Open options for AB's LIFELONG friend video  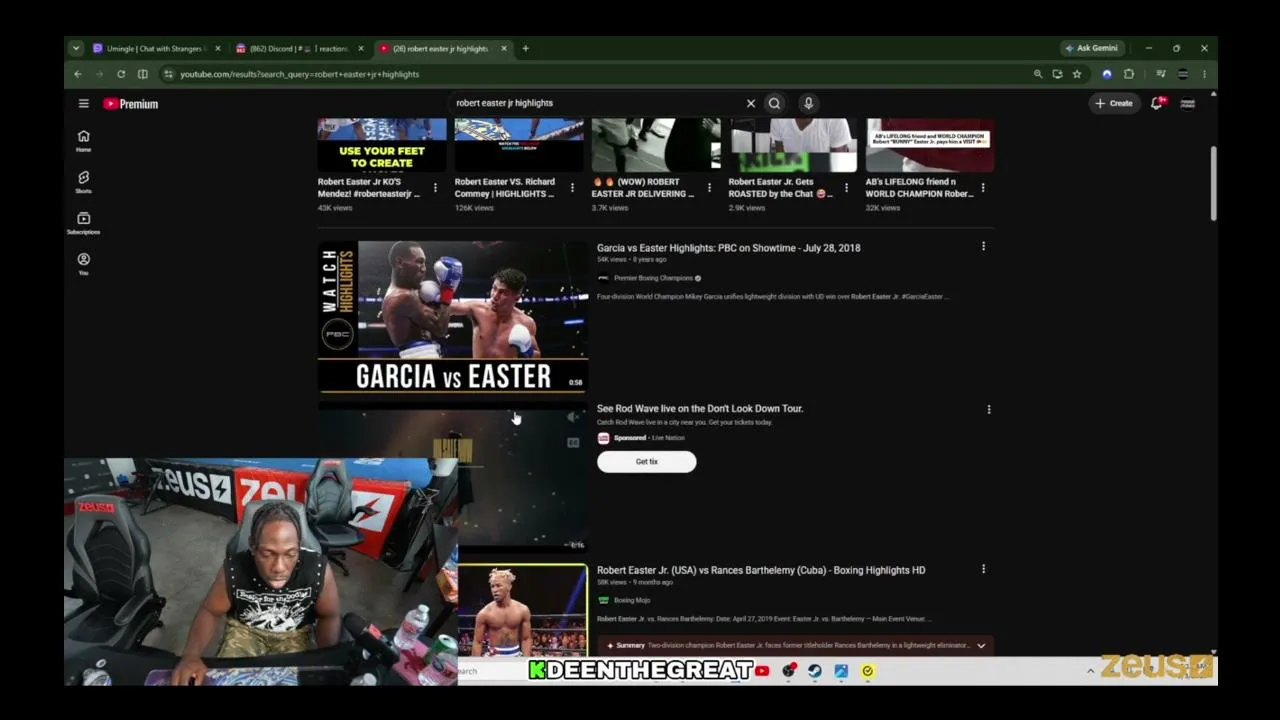tap(983, 188)
